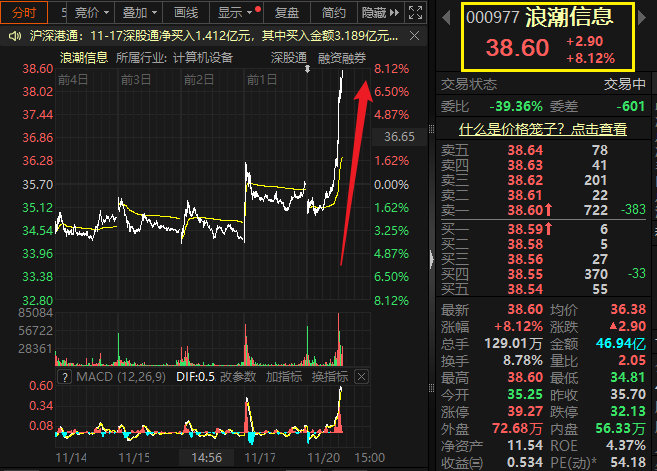Go to previous stock with left arrow
This screenshot has width=657, height=471.
[x=446, y=18]
